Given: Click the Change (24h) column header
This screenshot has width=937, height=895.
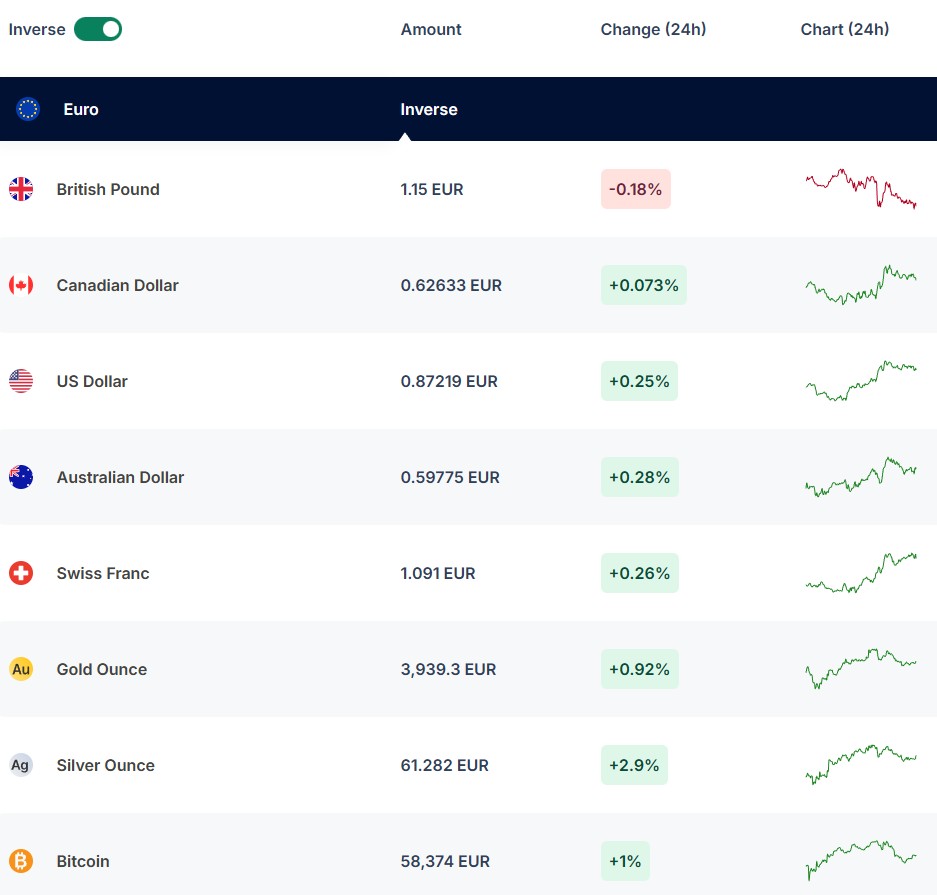Looking at the screenshot, I should click(653, 29).
